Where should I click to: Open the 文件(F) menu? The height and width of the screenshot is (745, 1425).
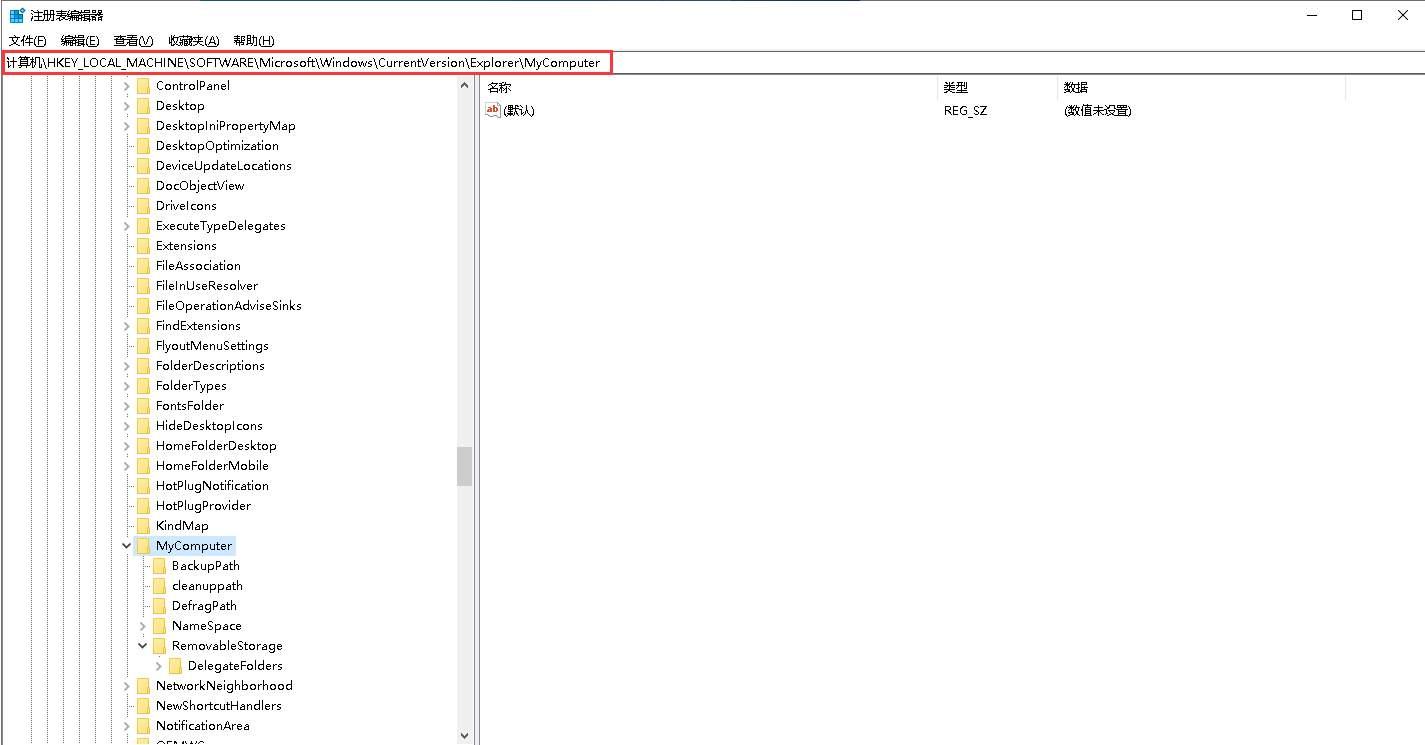[28, 40]
